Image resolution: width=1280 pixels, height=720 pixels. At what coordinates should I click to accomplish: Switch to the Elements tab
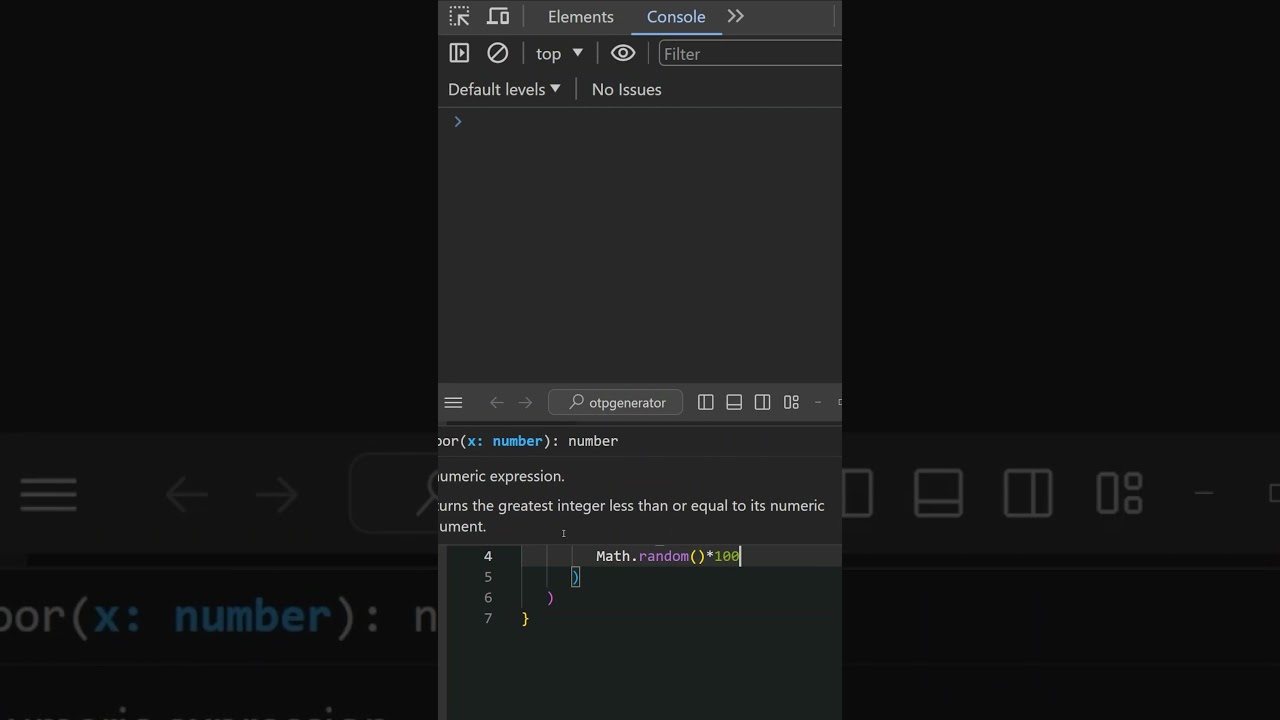[x=581, y=17]
